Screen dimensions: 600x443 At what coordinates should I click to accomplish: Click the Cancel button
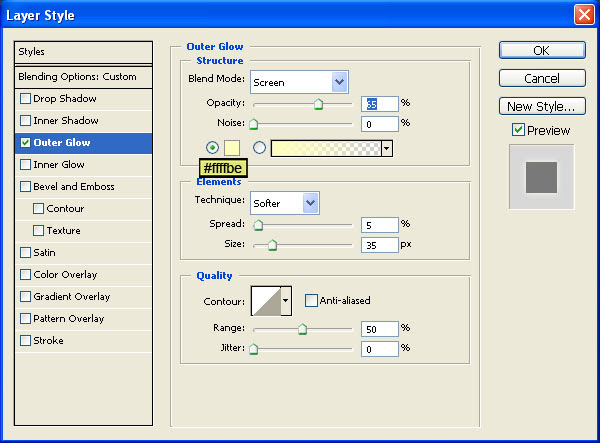coord(542,78)
